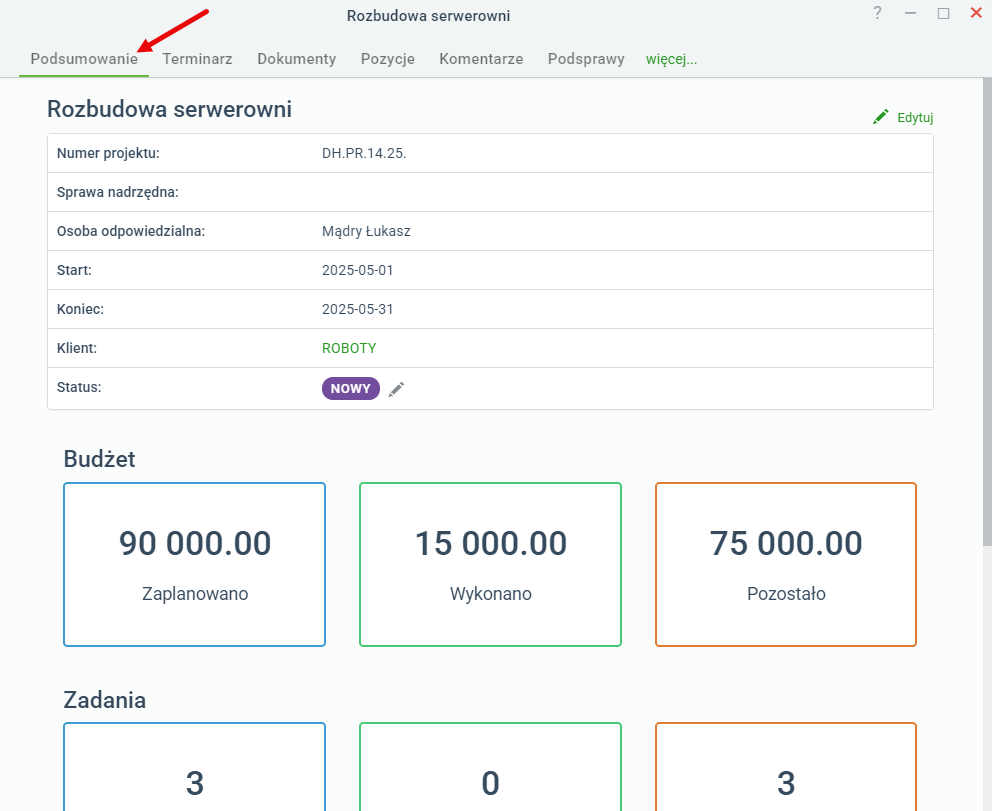Maximize the Rozbudowa serwerowni window
992x811 pixels.
click(x=943, y=13)
